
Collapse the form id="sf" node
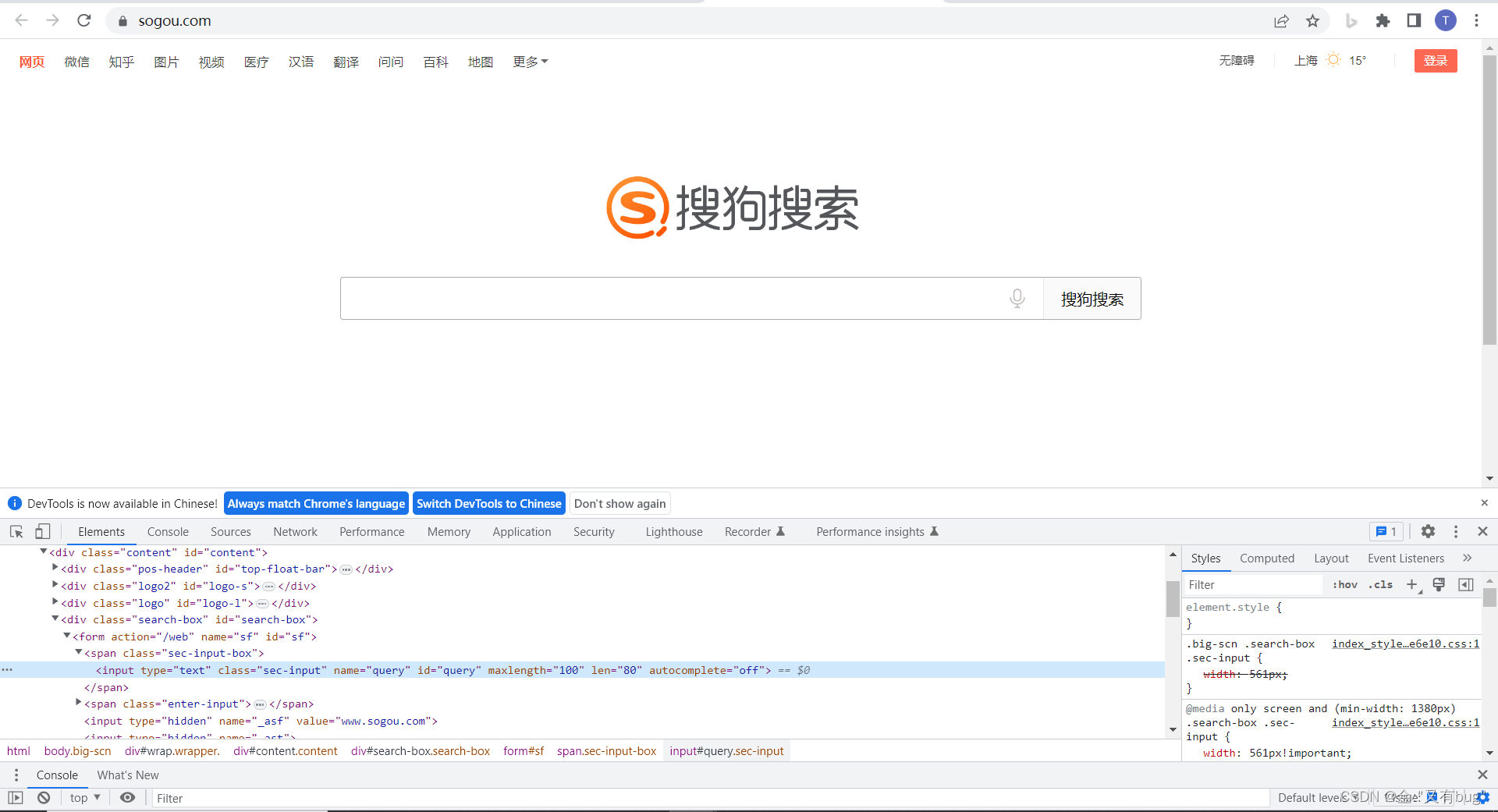pyautogui.click(x=66, y=636)
